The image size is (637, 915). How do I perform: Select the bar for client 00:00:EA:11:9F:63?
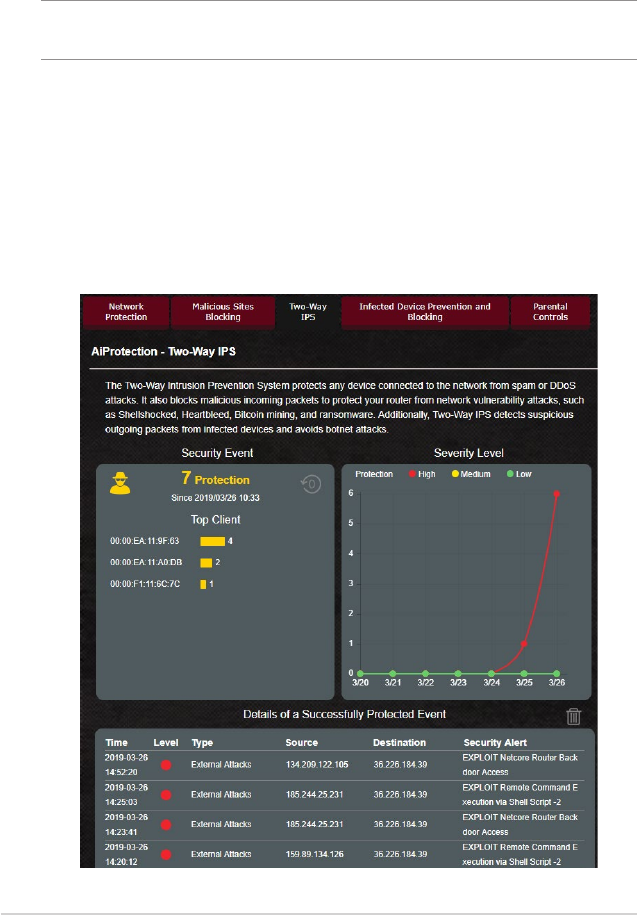212,542
